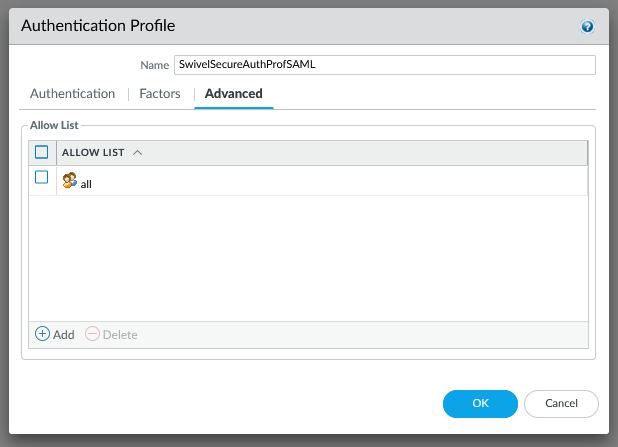
Task: Select the Advanced tab
Action: tap(233, 94)
